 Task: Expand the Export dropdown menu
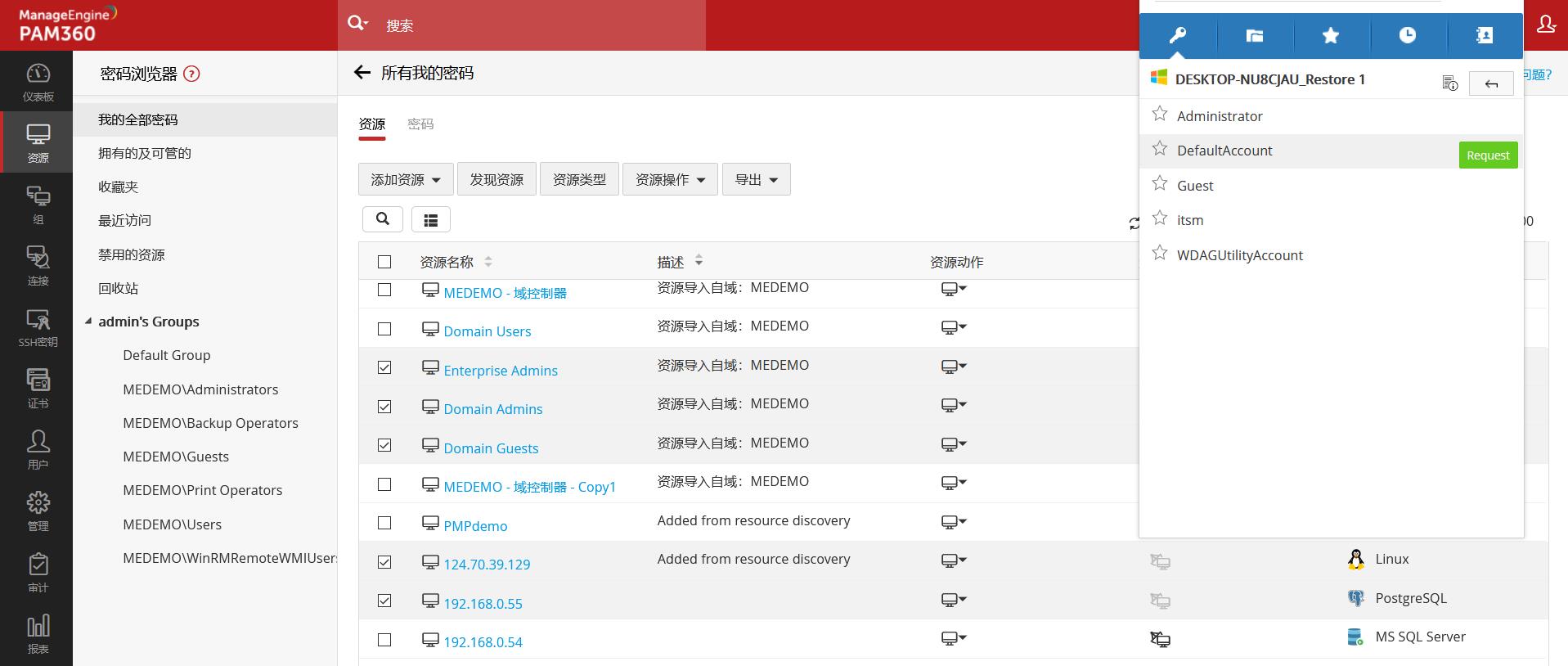pos(756,179)
